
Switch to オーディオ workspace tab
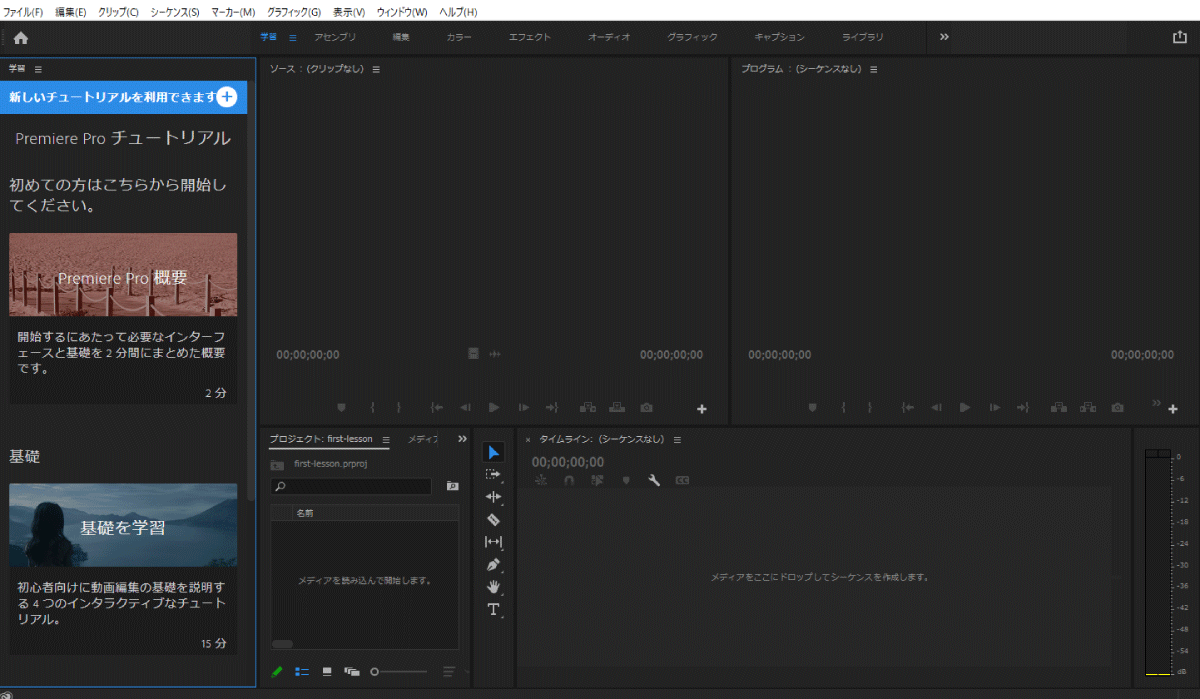tap(609, 37)
